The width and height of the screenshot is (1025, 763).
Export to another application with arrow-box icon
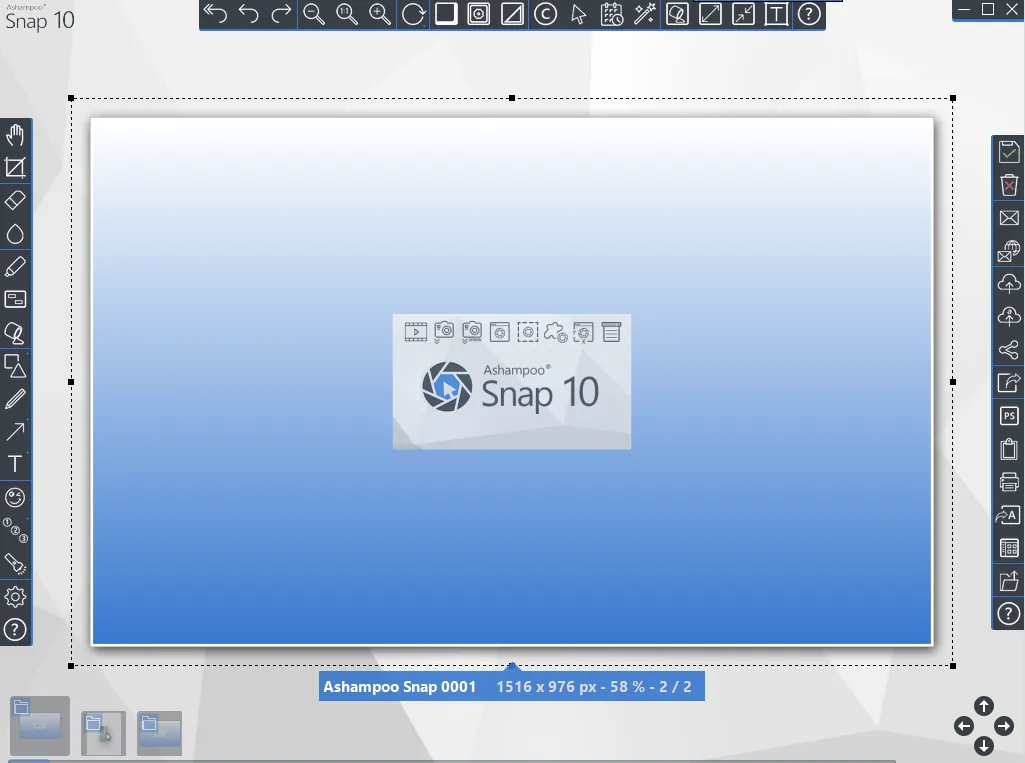tap(1009, 382)
